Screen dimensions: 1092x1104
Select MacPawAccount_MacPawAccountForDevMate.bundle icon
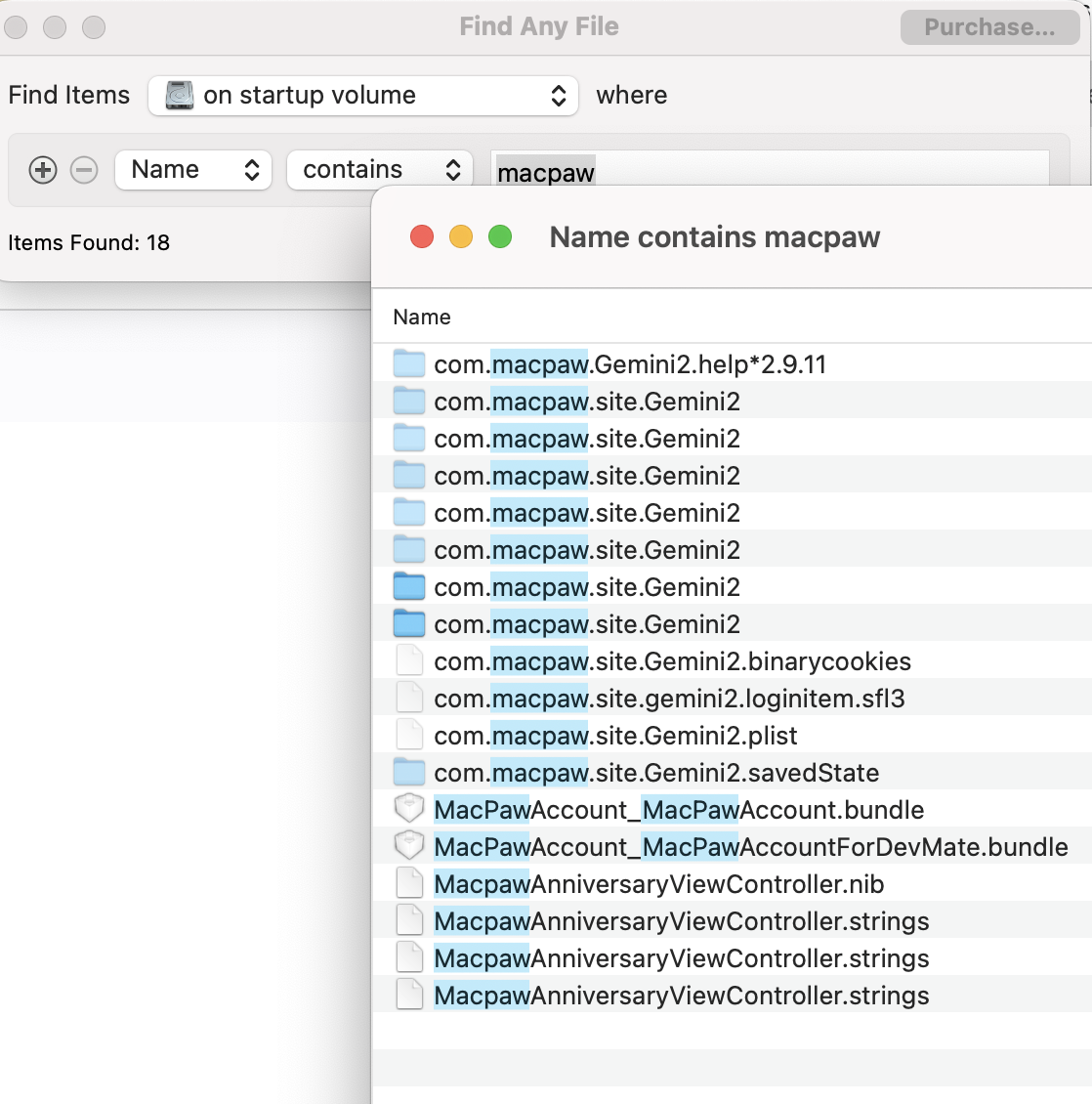coord(409,846)
